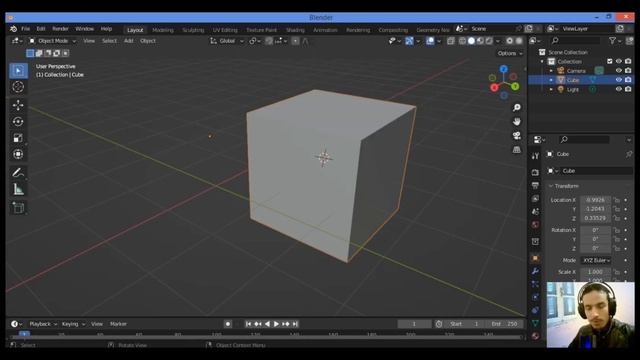Open the viewport Add menu
The width and height of the screenshot is (640, 360).
click(x=129, y=41)
